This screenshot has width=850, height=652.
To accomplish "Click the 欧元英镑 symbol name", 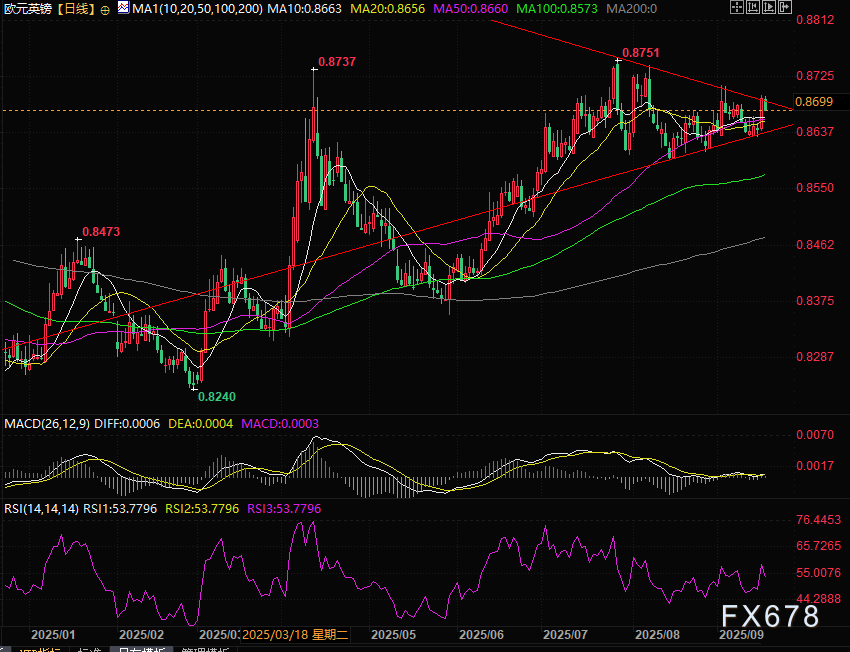I will [27, 8].
